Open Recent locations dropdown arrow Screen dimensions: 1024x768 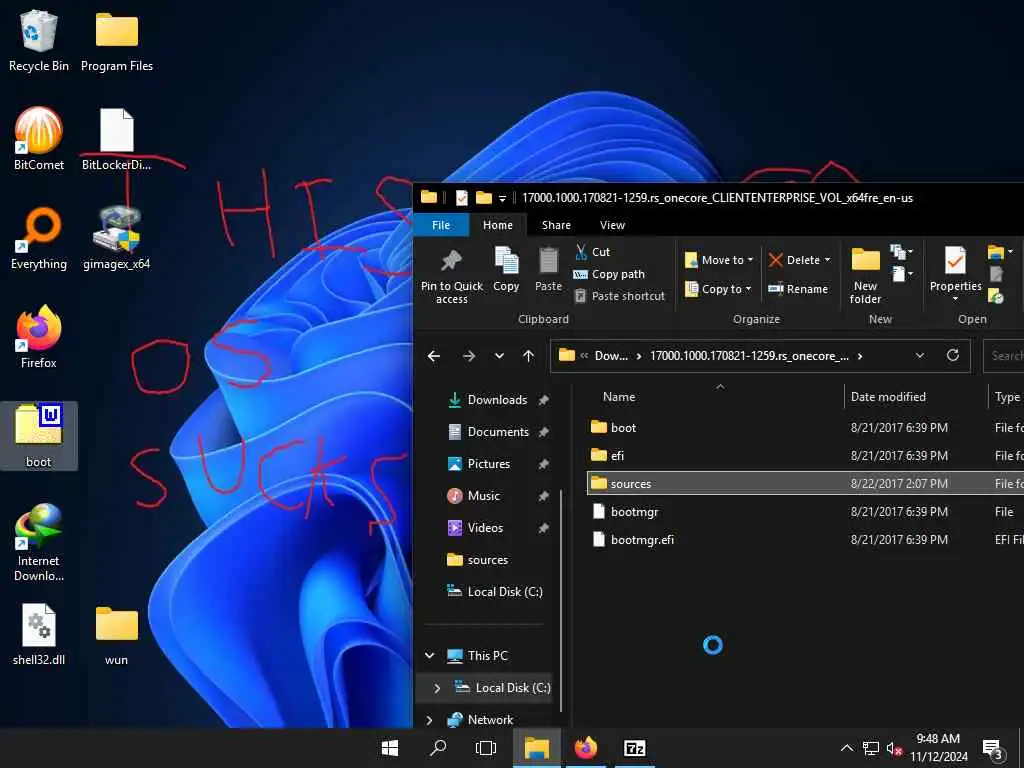tap(499, 356)
